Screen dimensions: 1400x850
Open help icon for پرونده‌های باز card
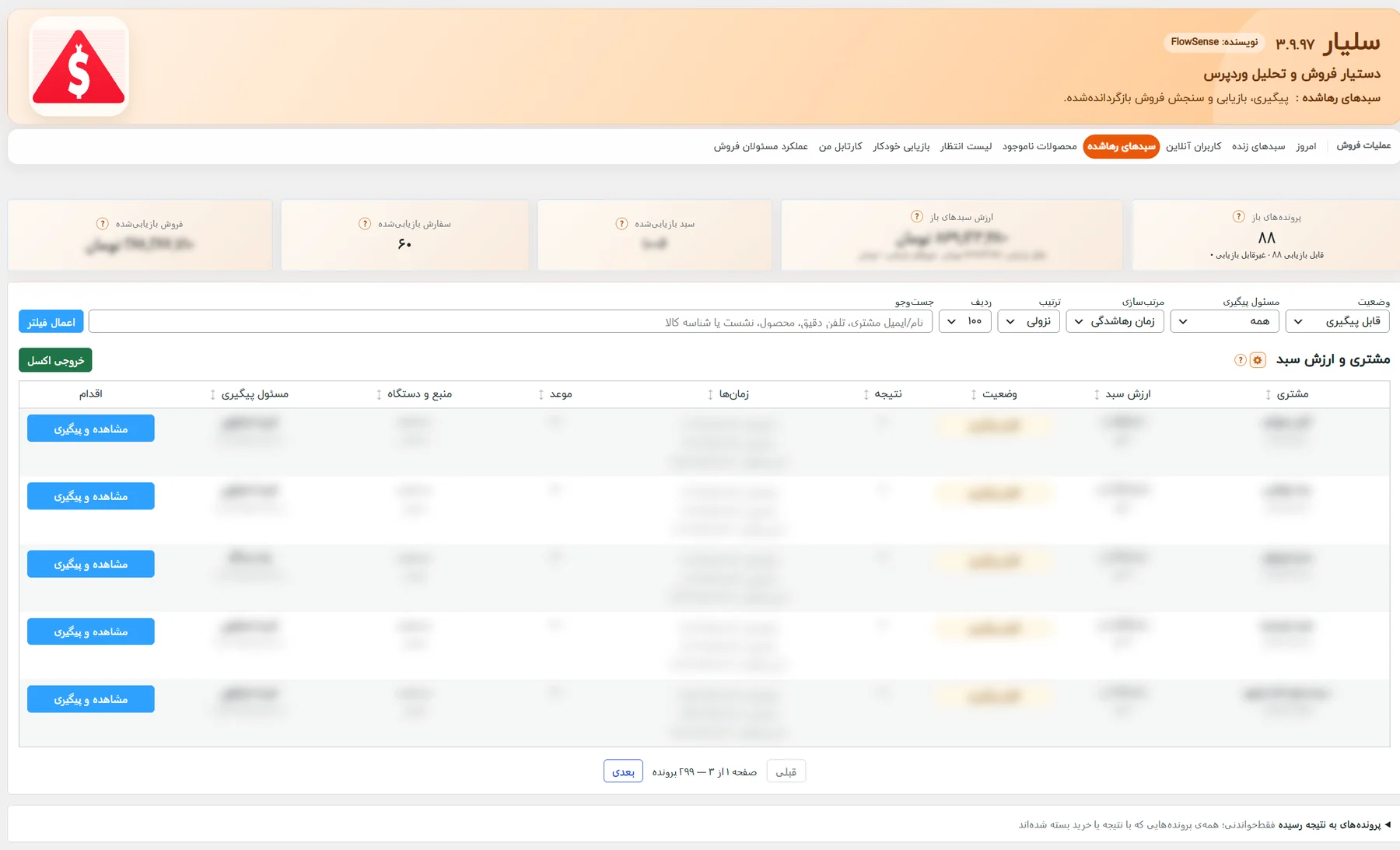(x=1239, y=216)
